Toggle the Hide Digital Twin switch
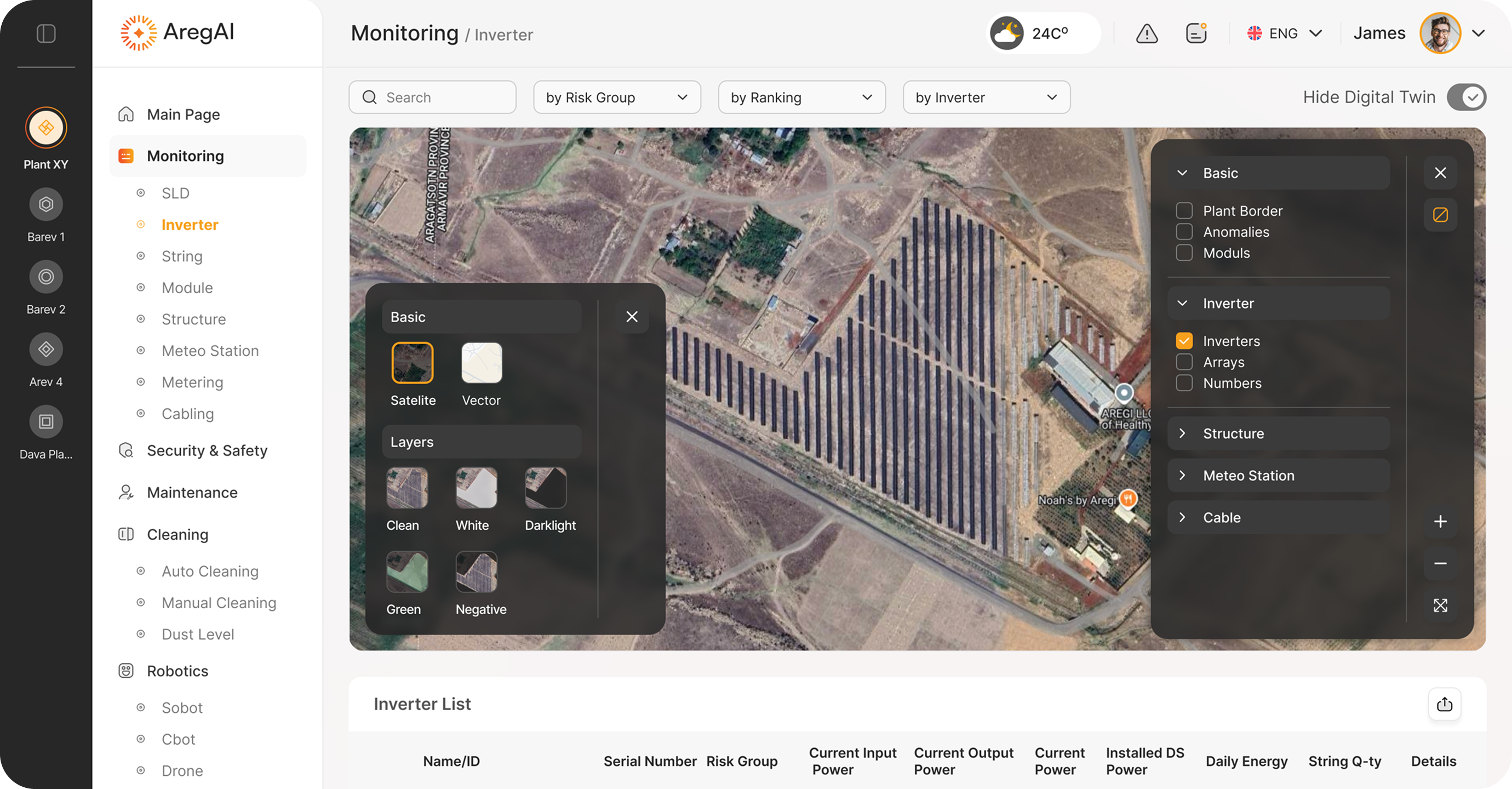 (x=1465, y=98)
